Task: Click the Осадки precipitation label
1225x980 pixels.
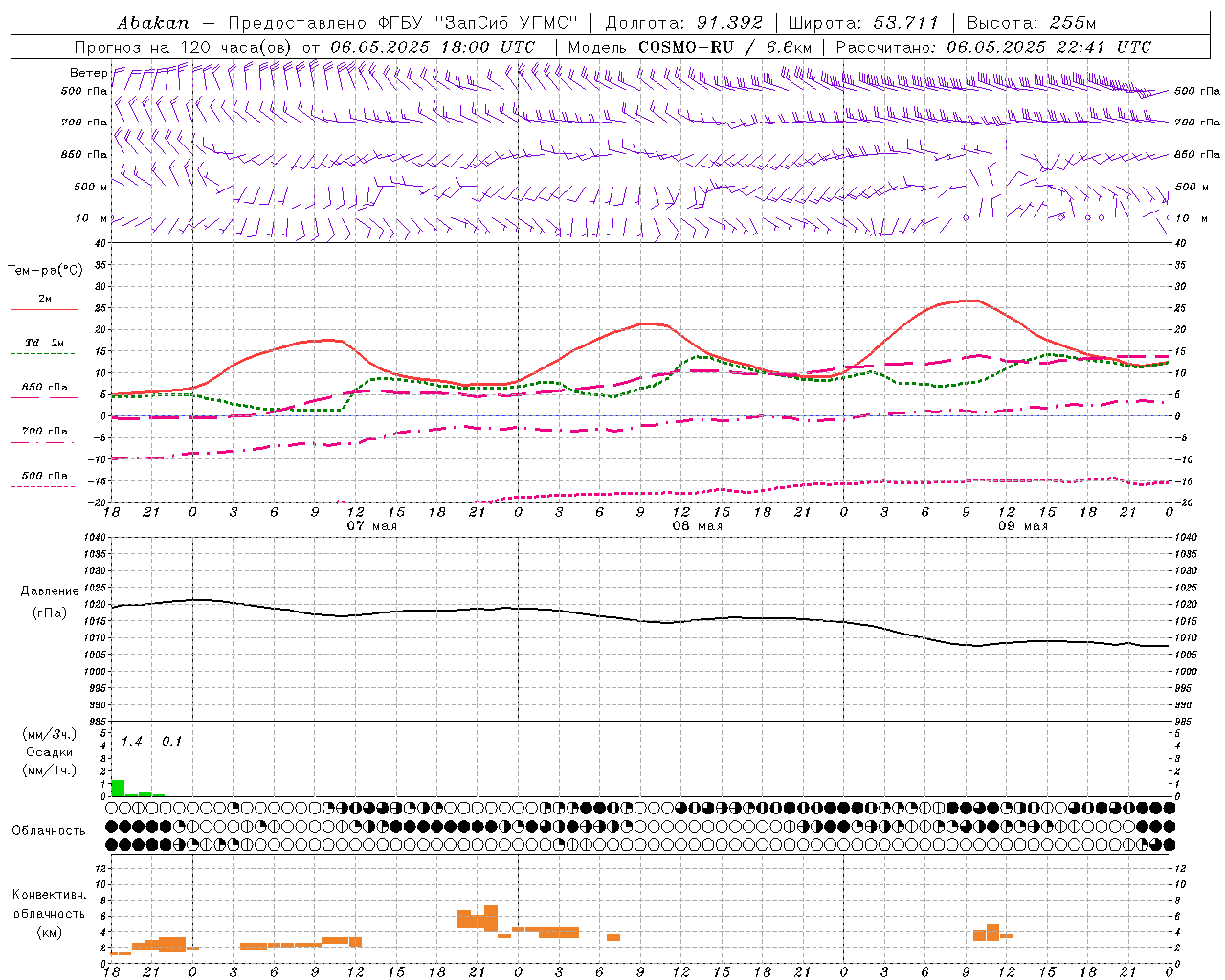Action: coord(50,752)
